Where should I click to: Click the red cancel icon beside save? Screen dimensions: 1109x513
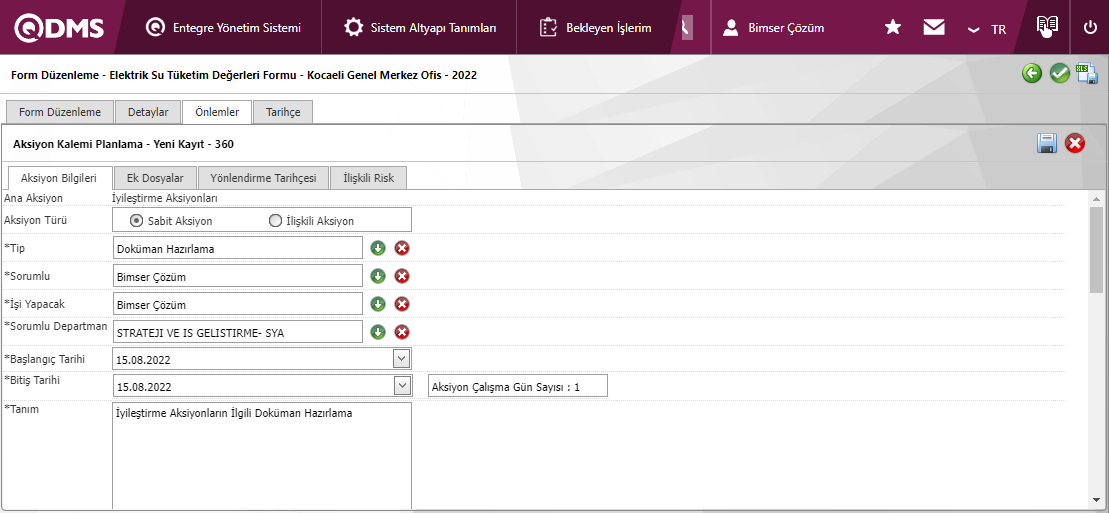tap(1075, 143)
